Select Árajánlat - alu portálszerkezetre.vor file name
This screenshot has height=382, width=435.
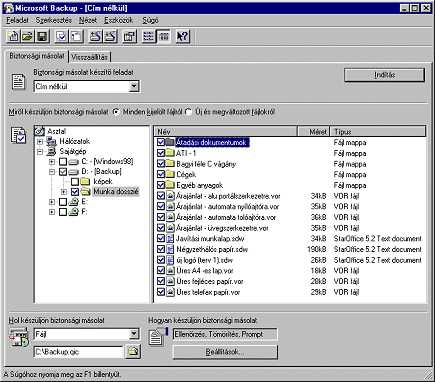[228, 196]
